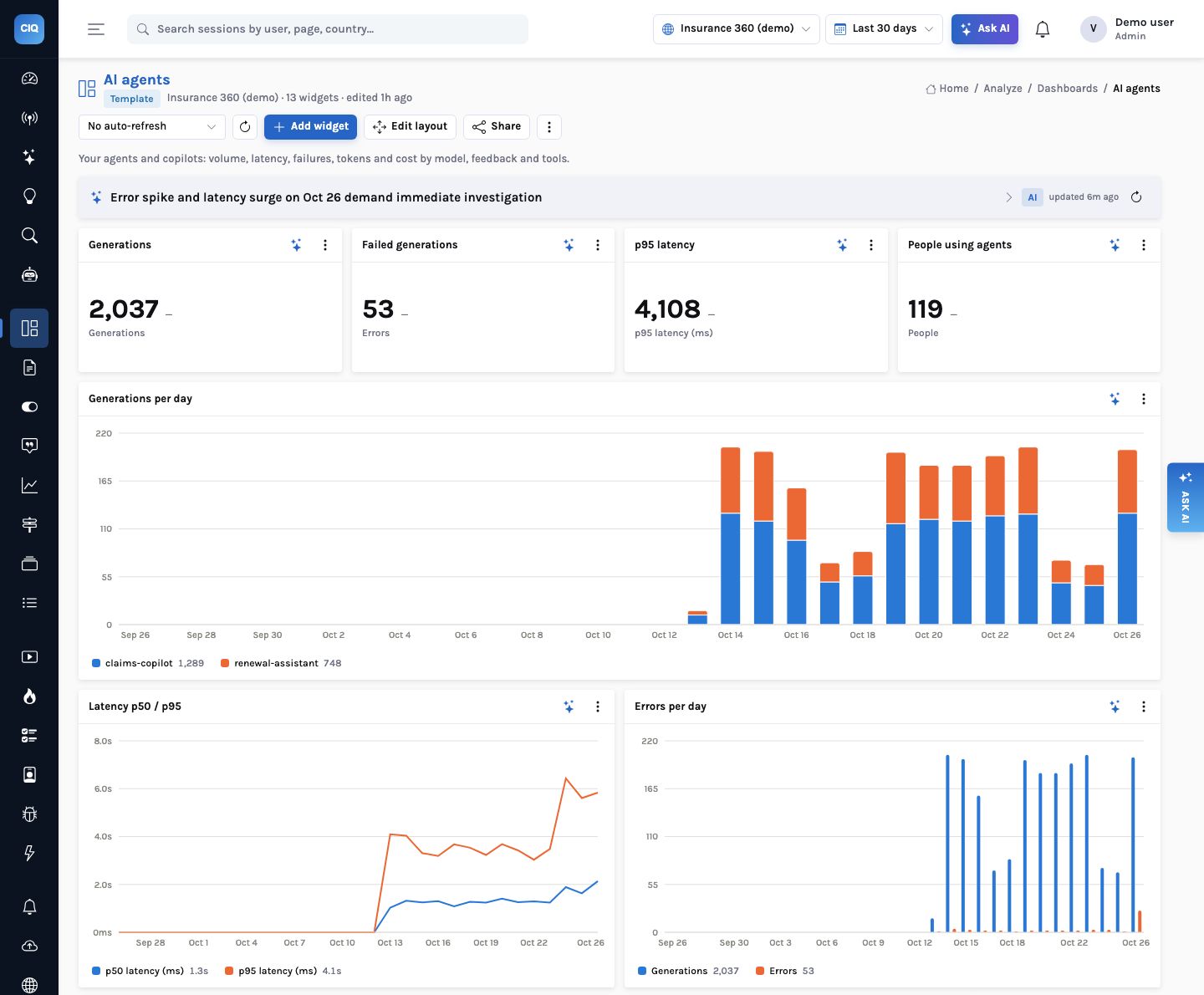Open the cloud upload icon in the sidebar
Image resolution: width=1204 pixels, height=995 pixels.
[29, 946]
